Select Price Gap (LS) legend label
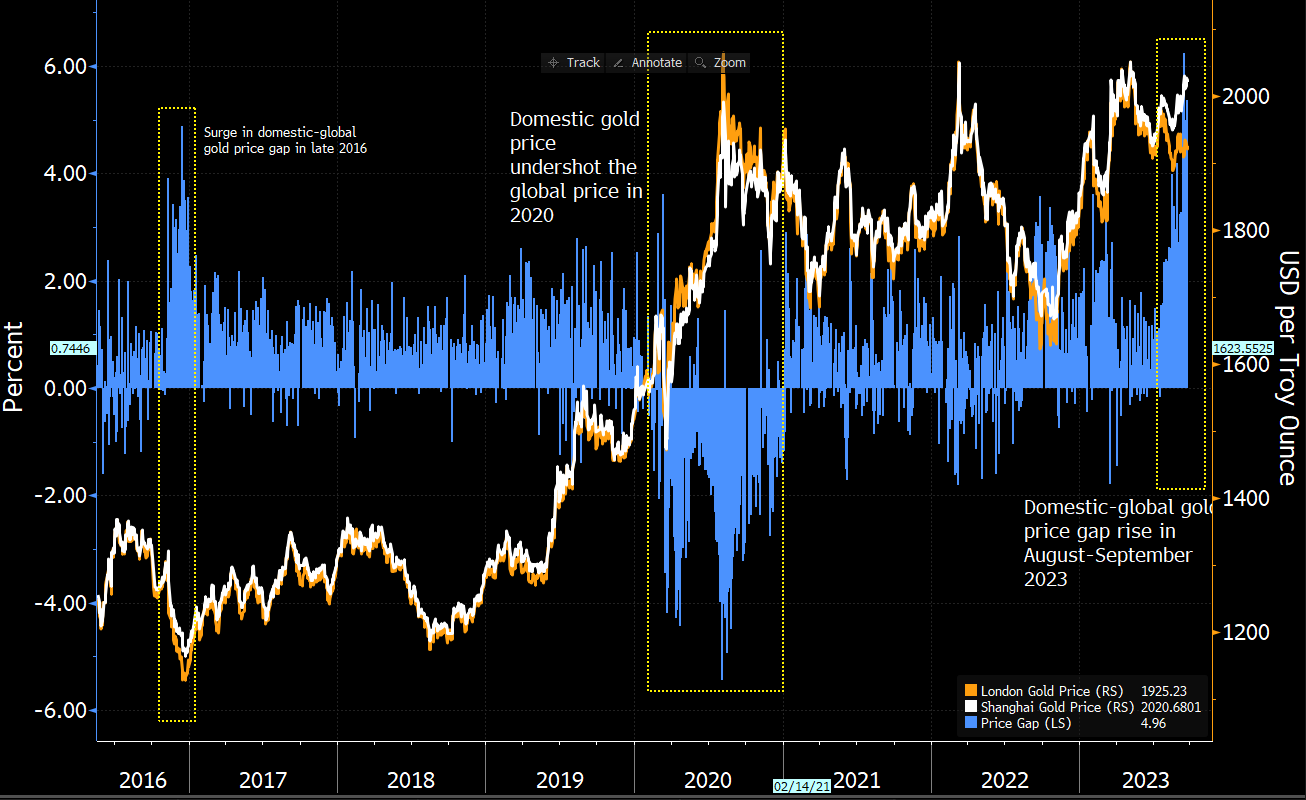The width and height of the screenshot is (1306, 800). coord(1025,723)
